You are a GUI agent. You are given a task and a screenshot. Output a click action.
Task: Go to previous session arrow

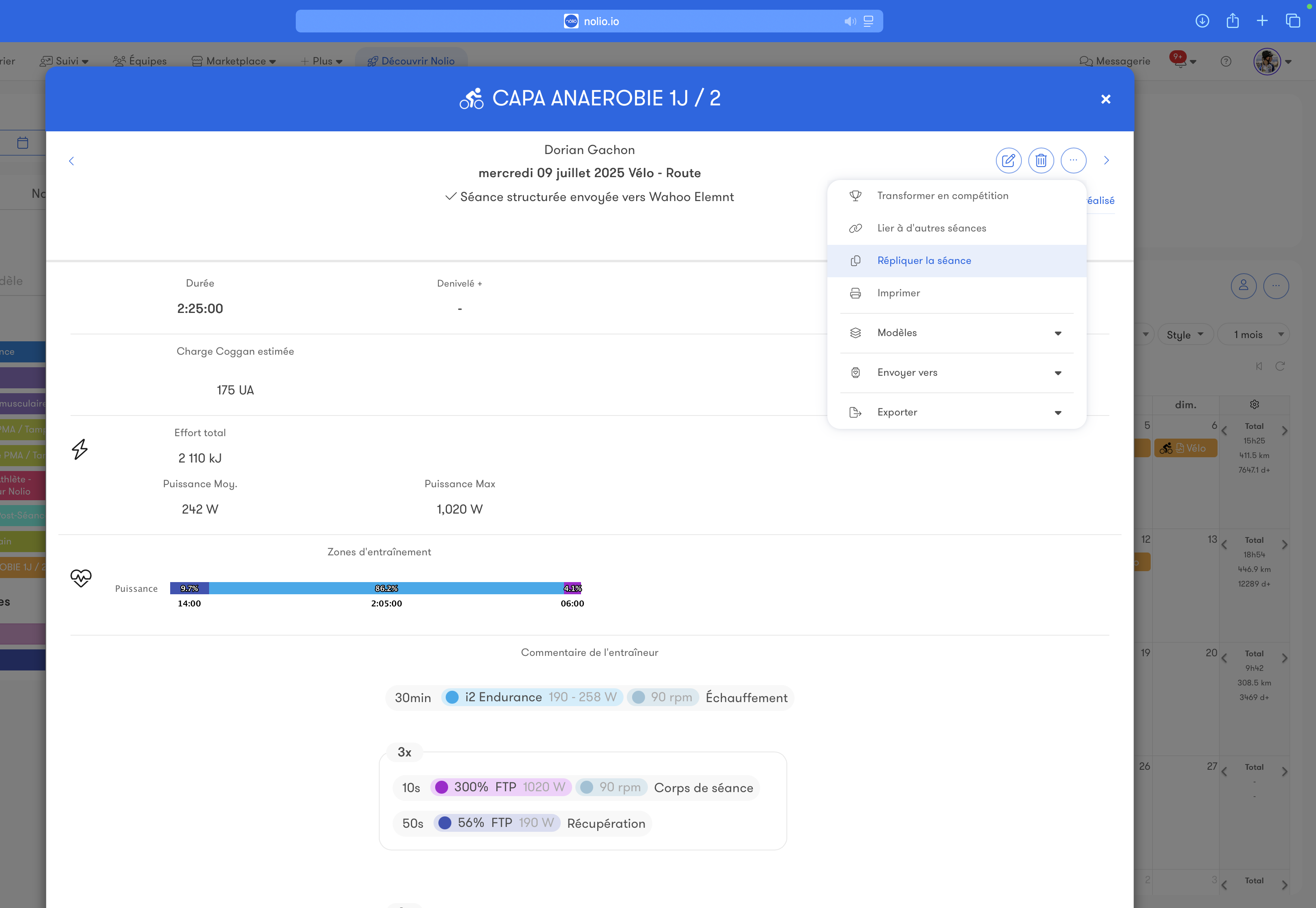pyautogui.click(x=71, y=161)
